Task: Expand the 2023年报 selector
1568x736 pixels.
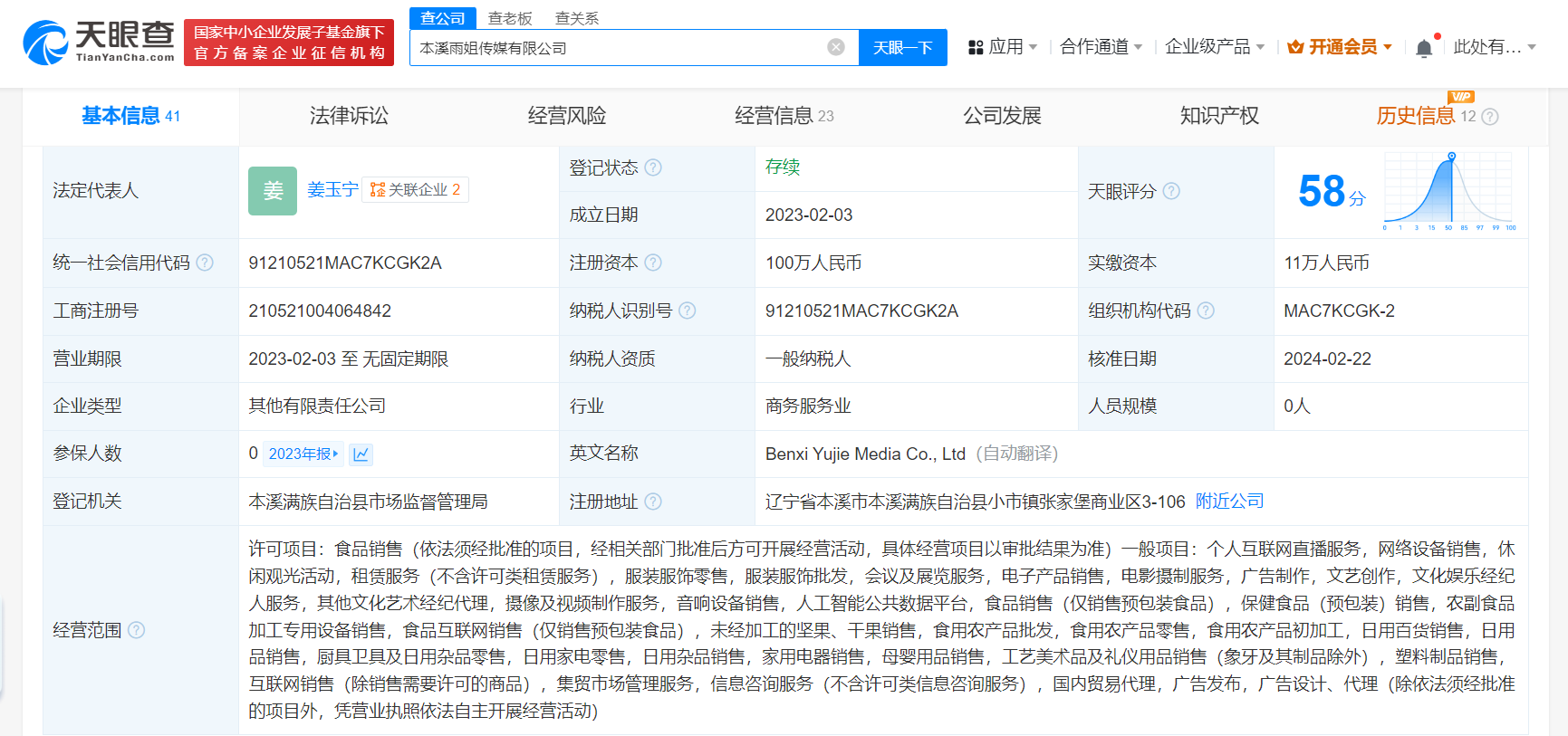Action: [303, 454]
